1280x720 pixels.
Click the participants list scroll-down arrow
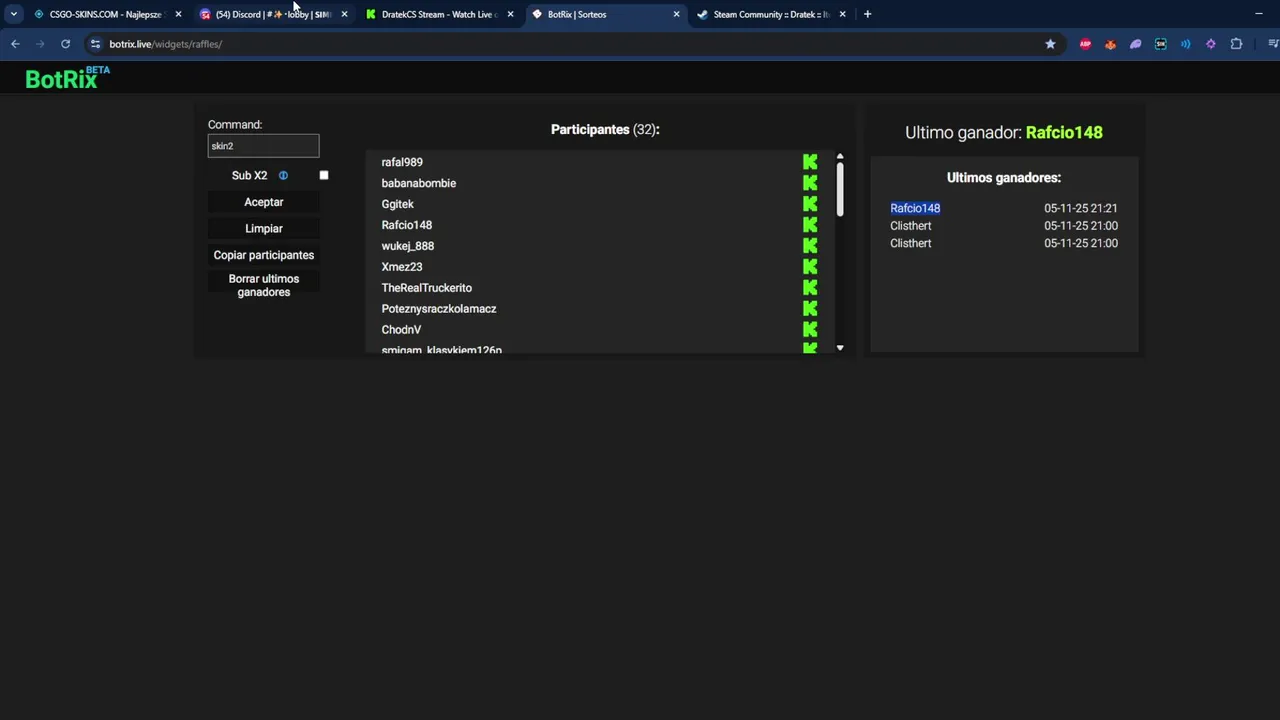840,348
